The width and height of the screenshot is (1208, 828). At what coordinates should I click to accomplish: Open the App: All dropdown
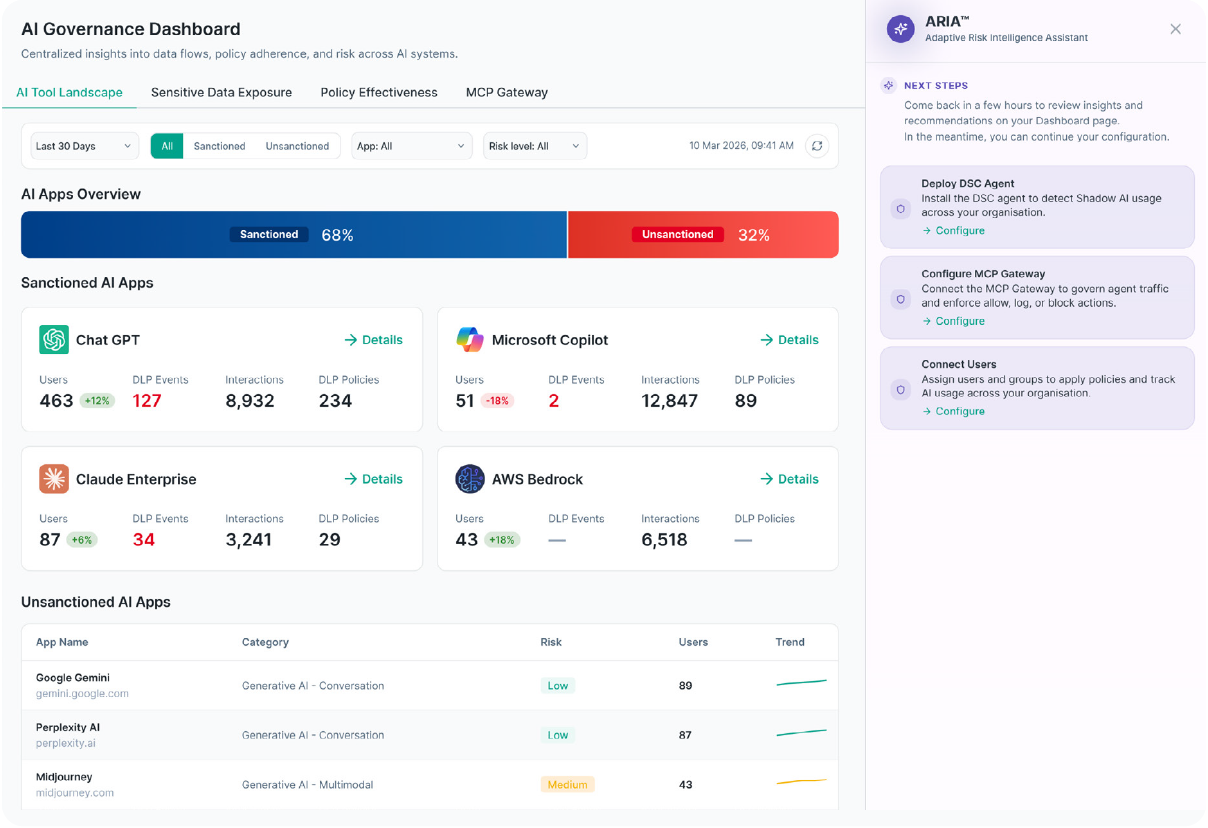[411, 146]
